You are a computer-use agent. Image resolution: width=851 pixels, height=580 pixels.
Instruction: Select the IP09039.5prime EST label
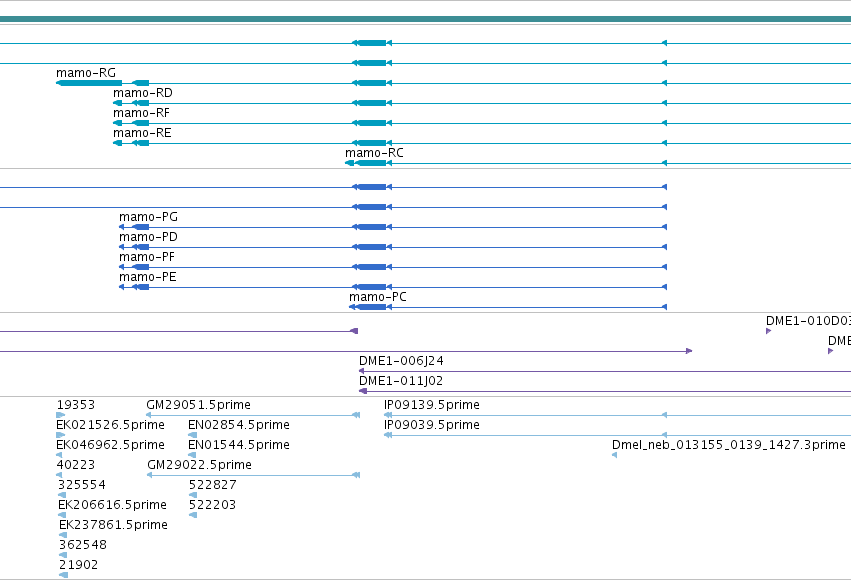point(432,425)
